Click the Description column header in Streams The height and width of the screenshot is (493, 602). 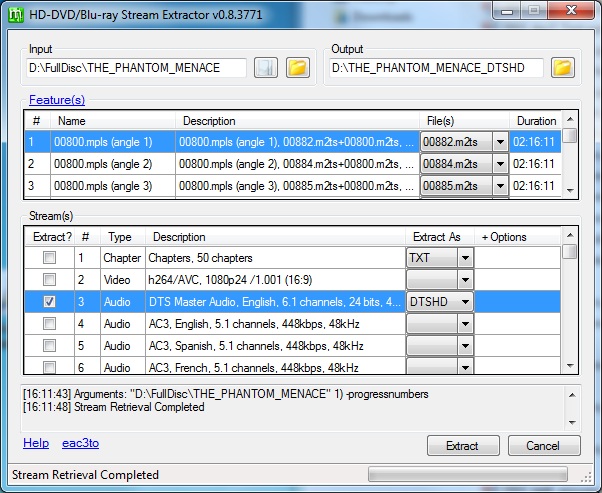point(180,237)
